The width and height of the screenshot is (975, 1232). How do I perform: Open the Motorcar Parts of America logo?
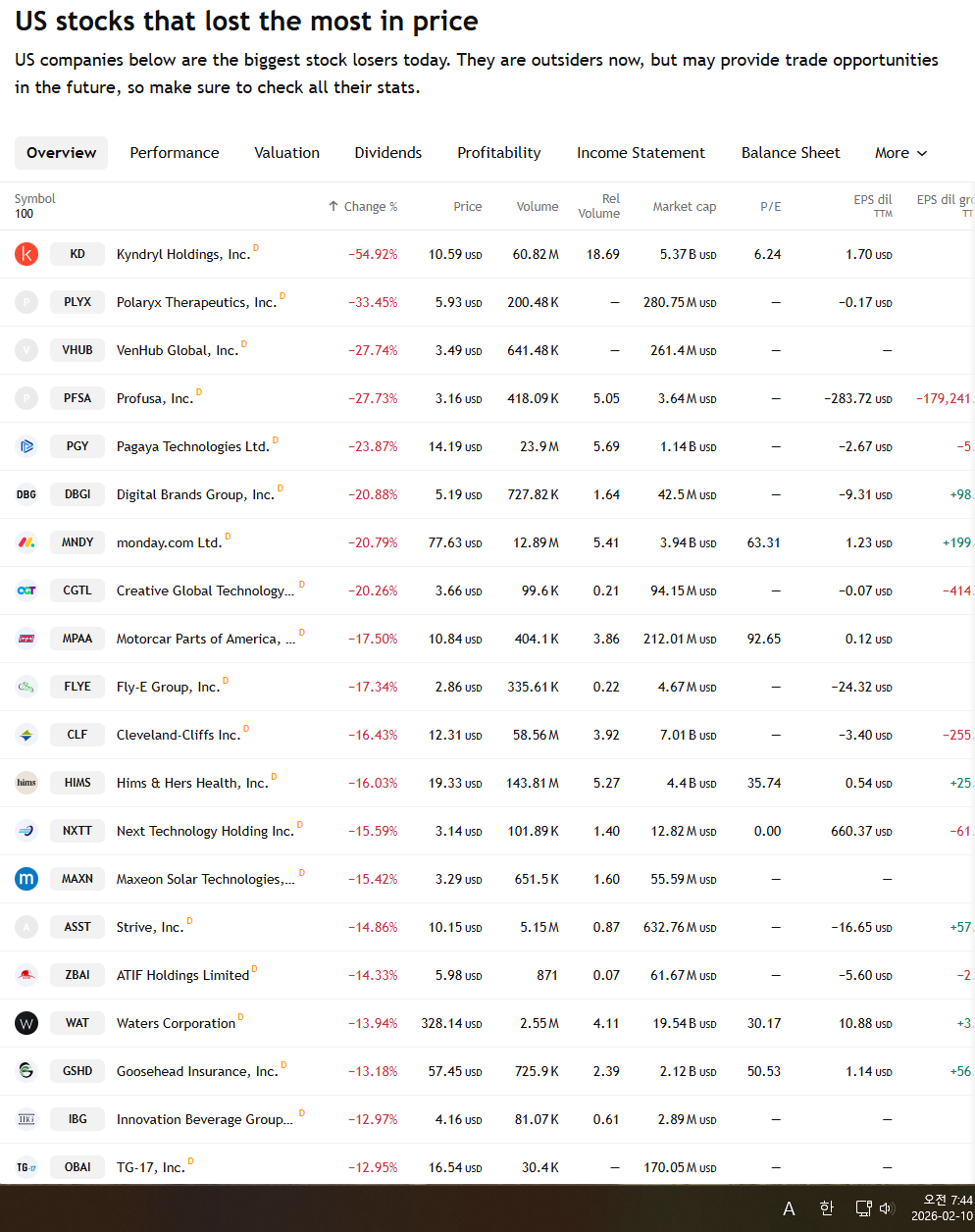pyautogui.click(x=26, y=639)
